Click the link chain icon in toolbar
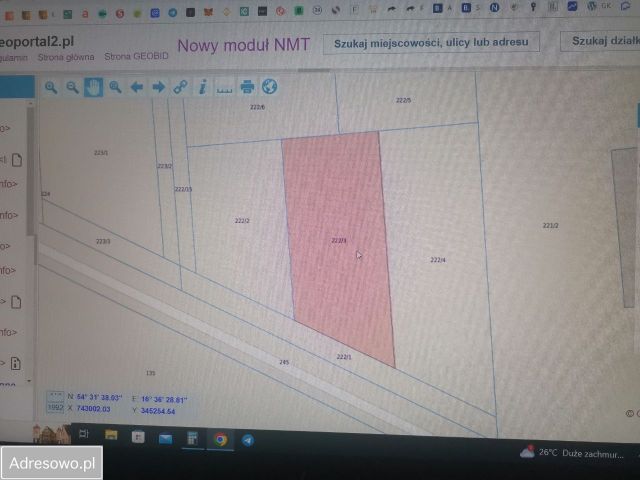The width and height of the screenshot is (640, 480). pos(180,87)
